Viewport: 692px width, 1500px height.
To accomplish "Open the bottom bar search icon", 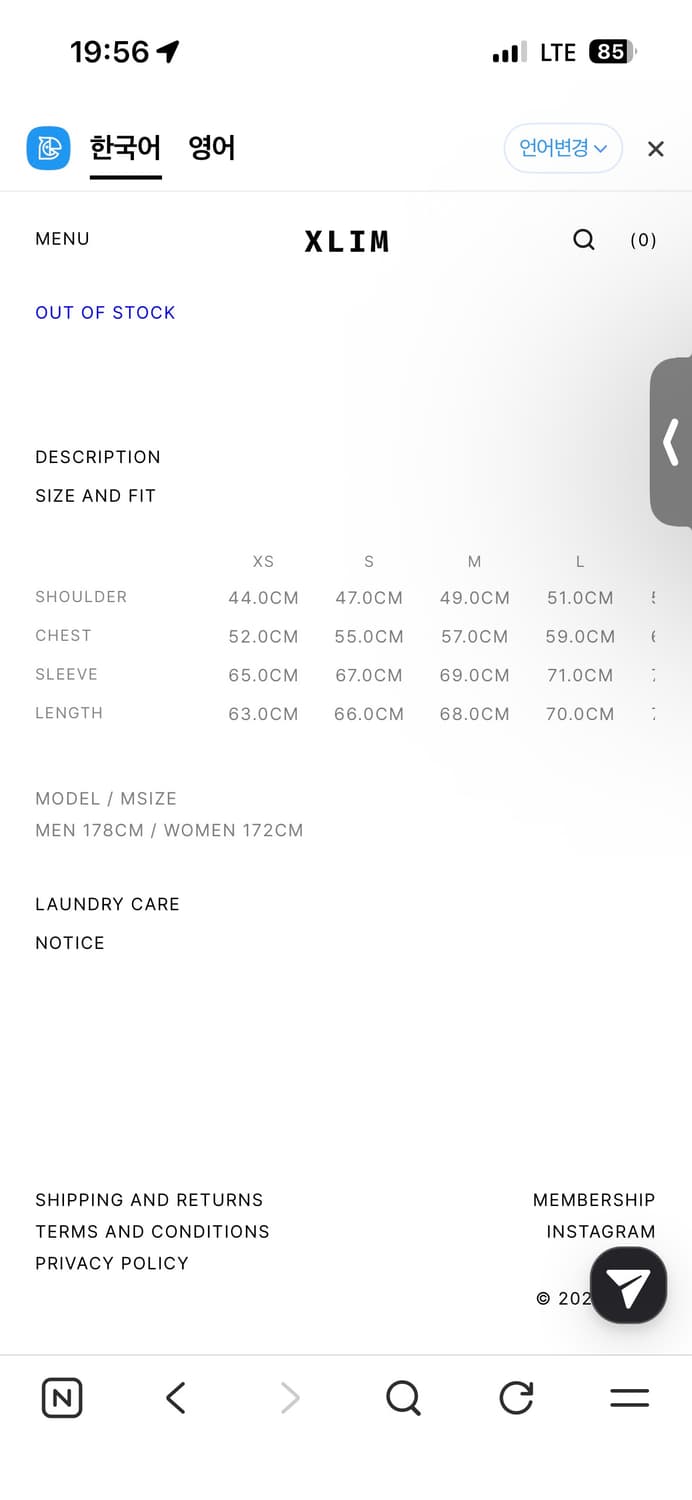I will (x=403, y=1398).
